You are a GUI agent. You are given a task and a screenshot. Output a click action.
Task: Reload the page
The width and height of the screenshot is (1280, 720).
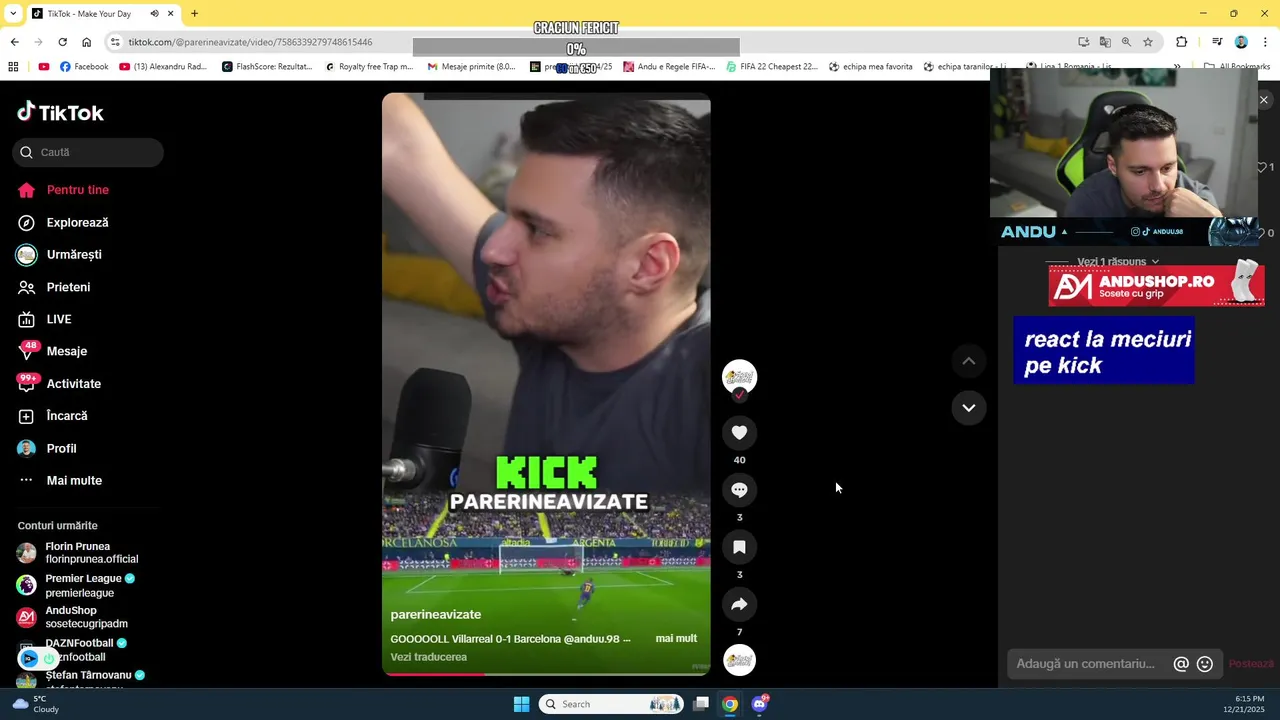(x=62, y=42)
